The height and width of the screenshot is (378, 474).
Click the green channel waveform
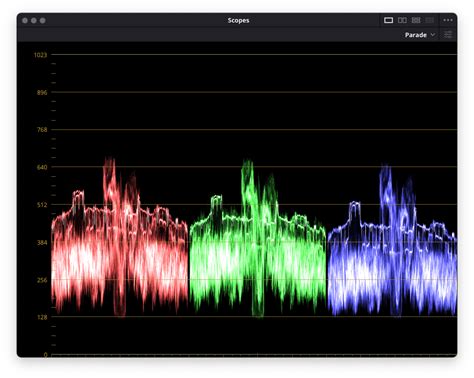(258, 238)
